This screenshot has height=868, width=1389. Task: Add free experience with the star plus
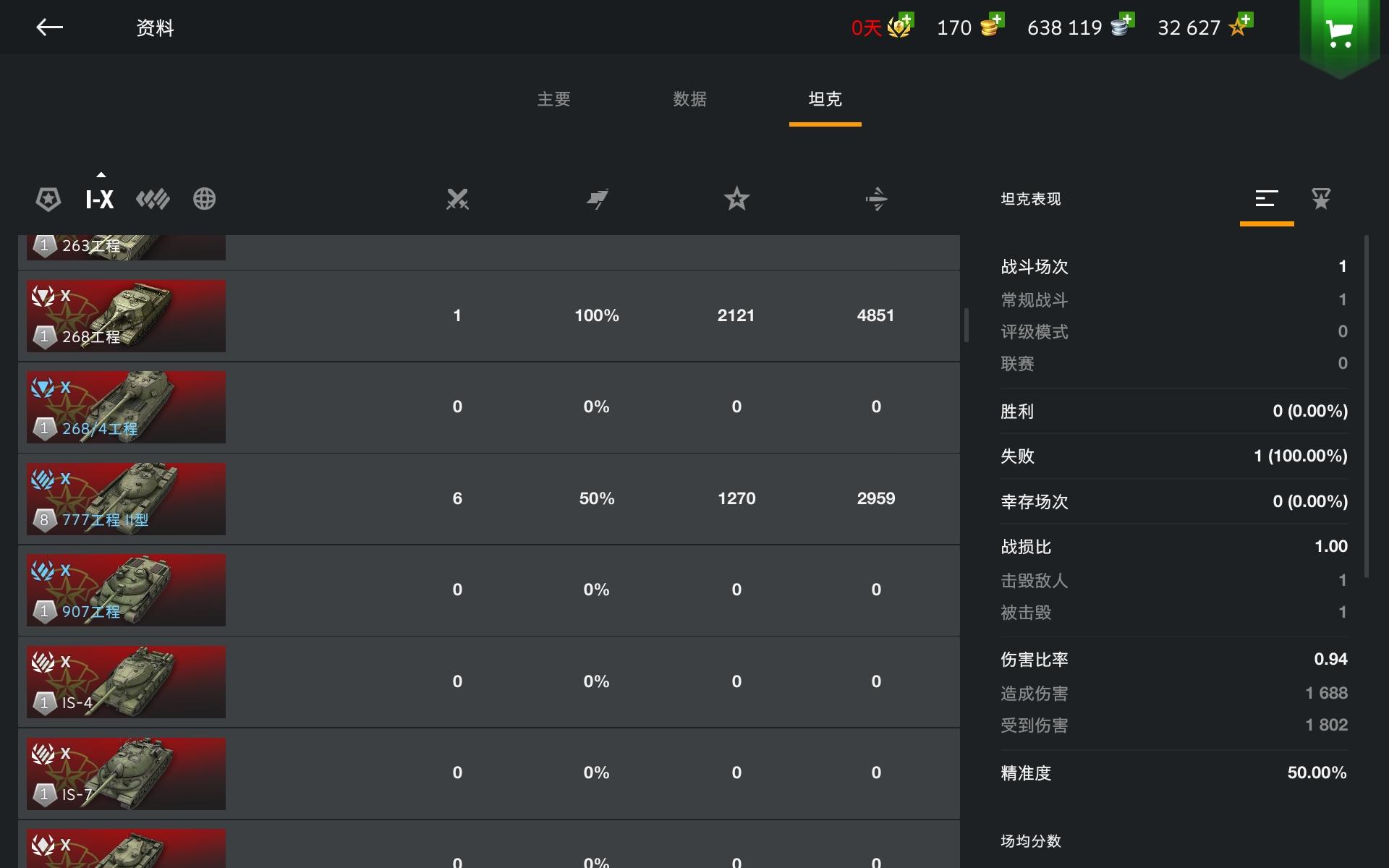[1240, 25]
